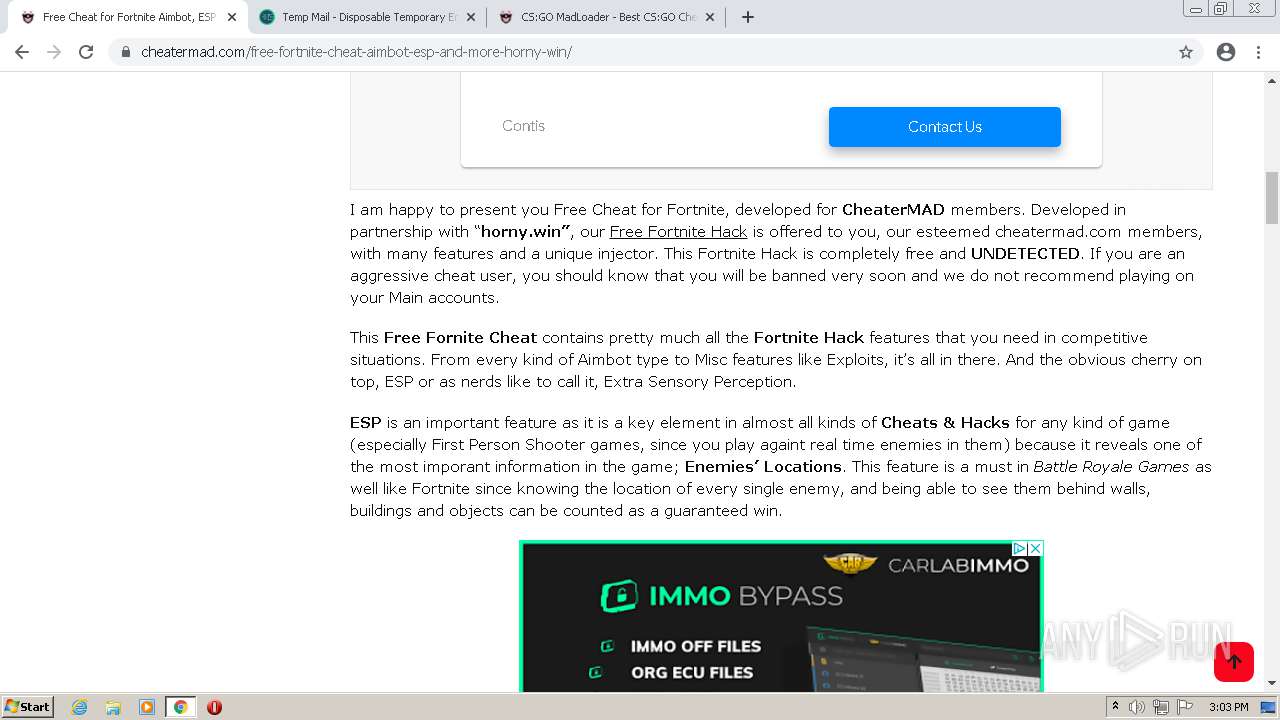The height and width of the screenshot is (720, 1280).
Task: Follow the Free Fortnite Hack link
Action: pyautogui.click(x=678, y=232)
